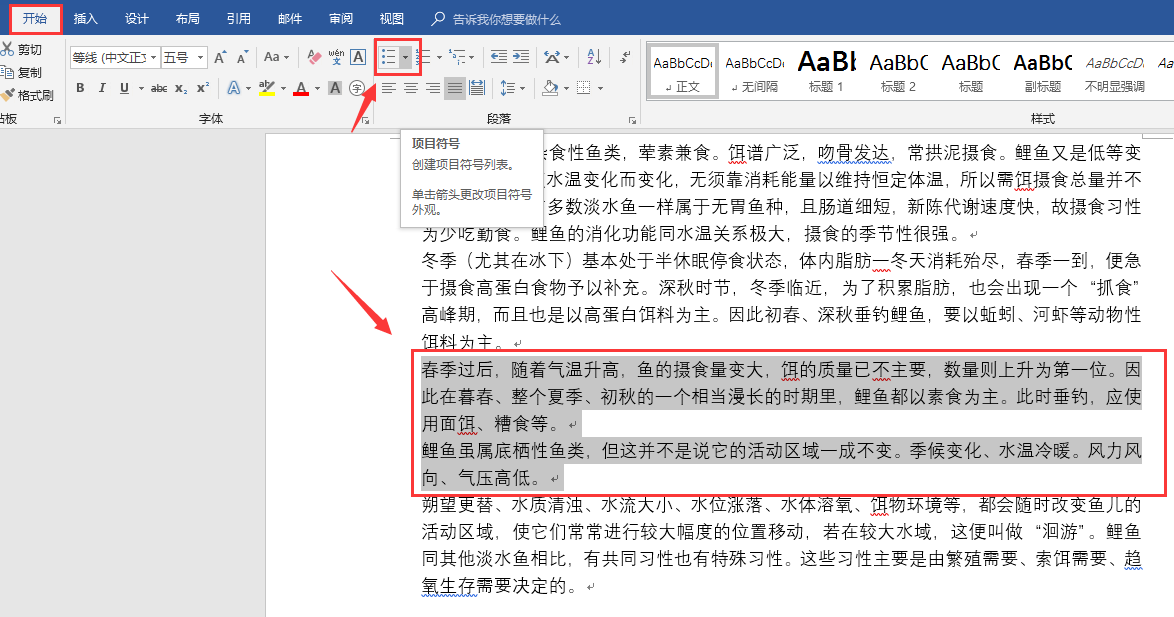Apply the 正文 (Normal) style
Viewport: 1174px width, 617px height.
pos(682,73)
